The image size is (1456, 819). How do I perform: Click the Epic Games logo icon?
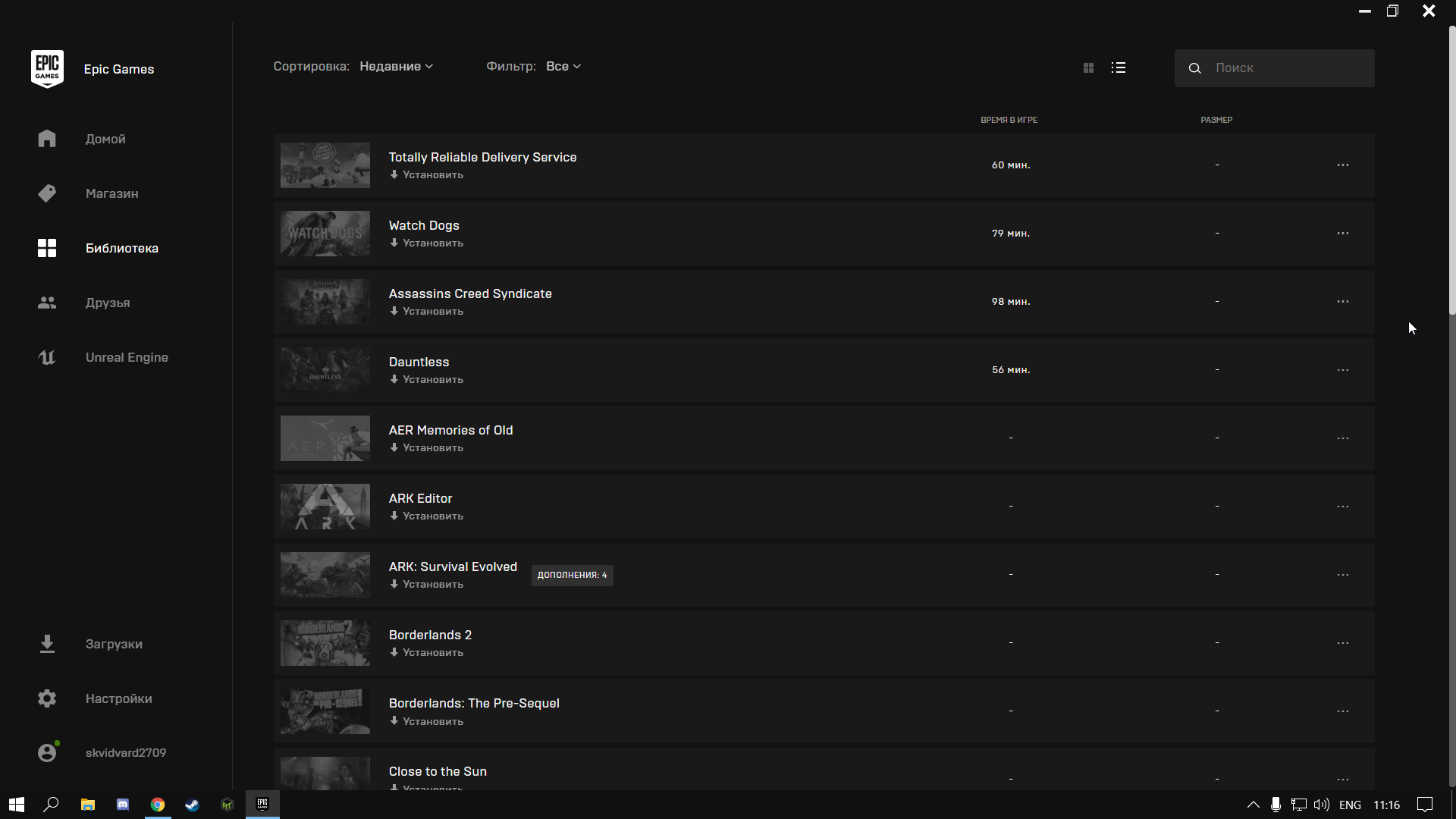pos(47,69)
